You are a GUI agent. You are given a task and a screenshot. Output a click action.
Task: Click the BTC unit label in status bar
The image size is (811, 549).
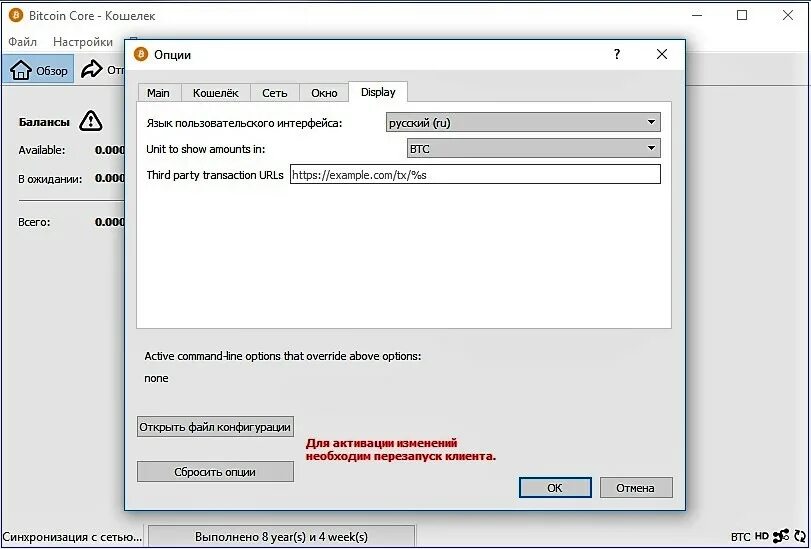pyautogui.click(x=741, y=537)
